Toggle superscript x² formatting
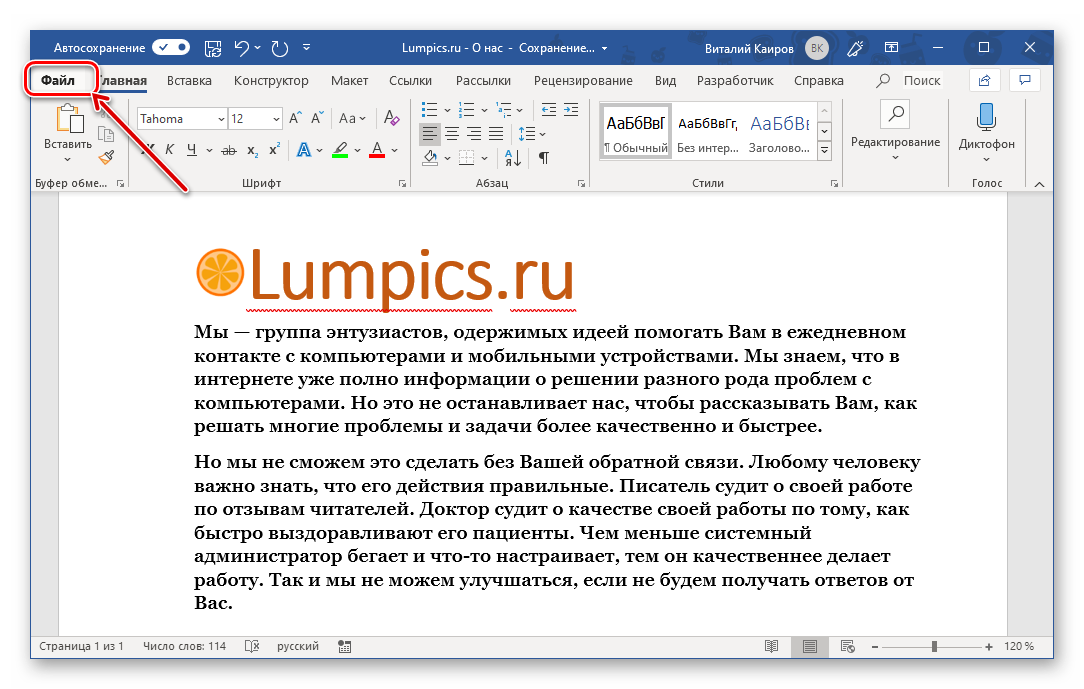 coord(274,149)
